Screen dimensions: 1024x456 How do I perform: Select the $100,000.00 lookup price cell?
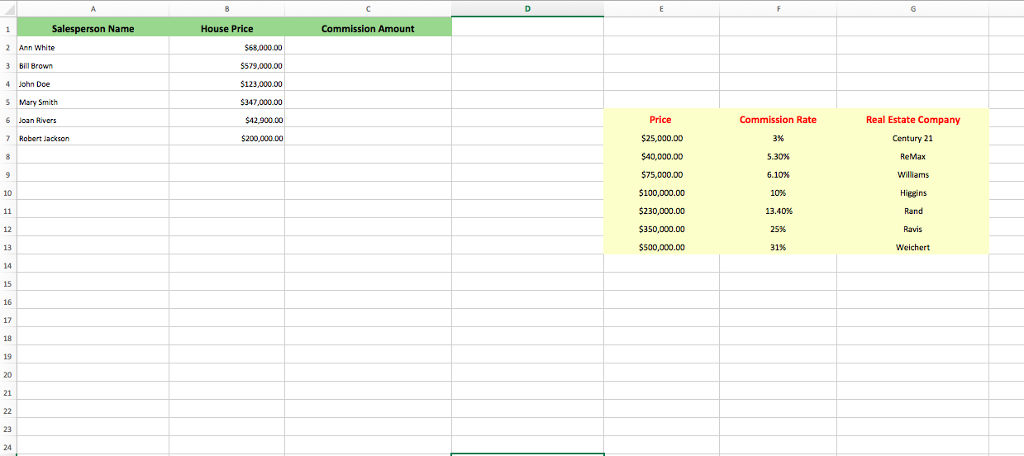pyautogui.click(x=661, y=193)
